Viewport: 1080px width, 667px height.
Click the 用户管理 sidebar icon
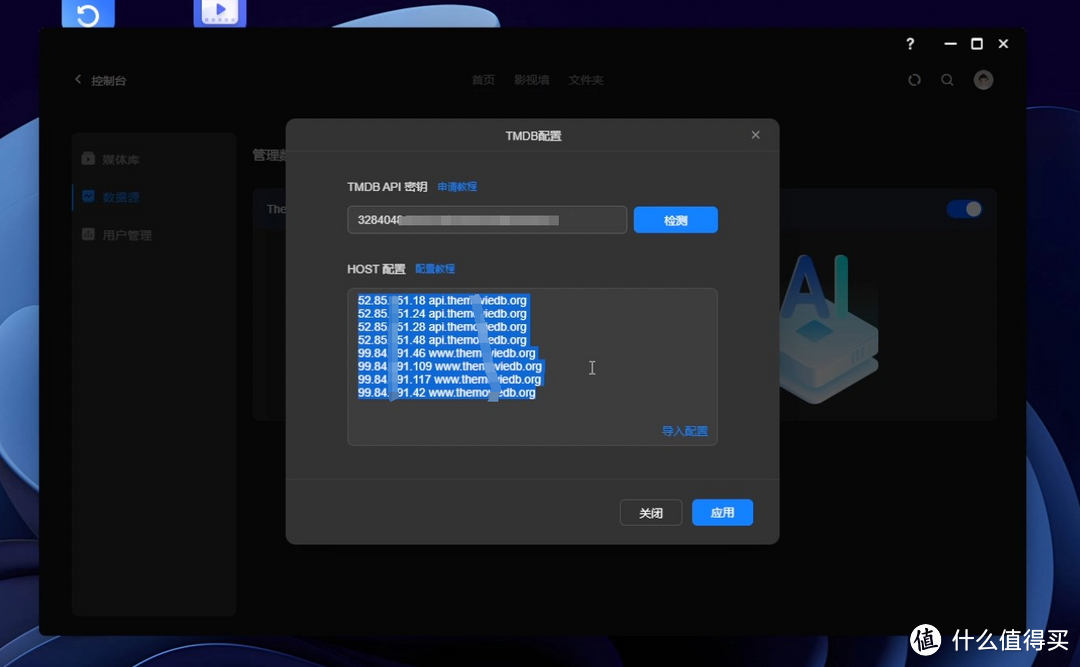click(x=88, y=234)
